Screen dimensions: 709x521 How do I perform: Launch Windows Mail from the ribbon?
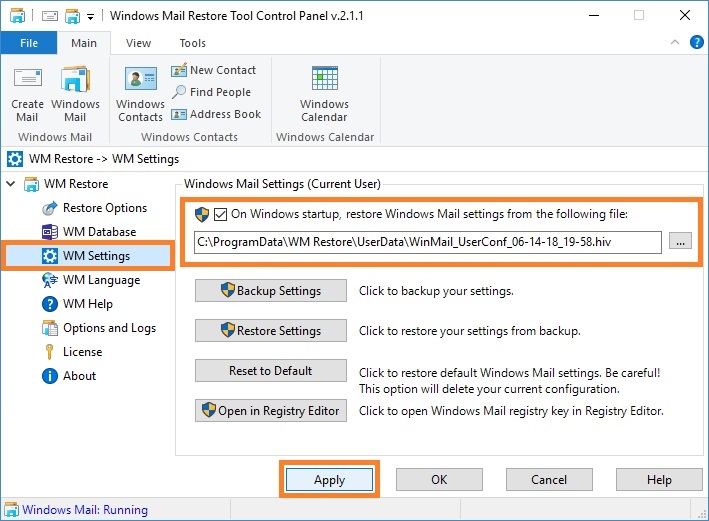(75, 95)
